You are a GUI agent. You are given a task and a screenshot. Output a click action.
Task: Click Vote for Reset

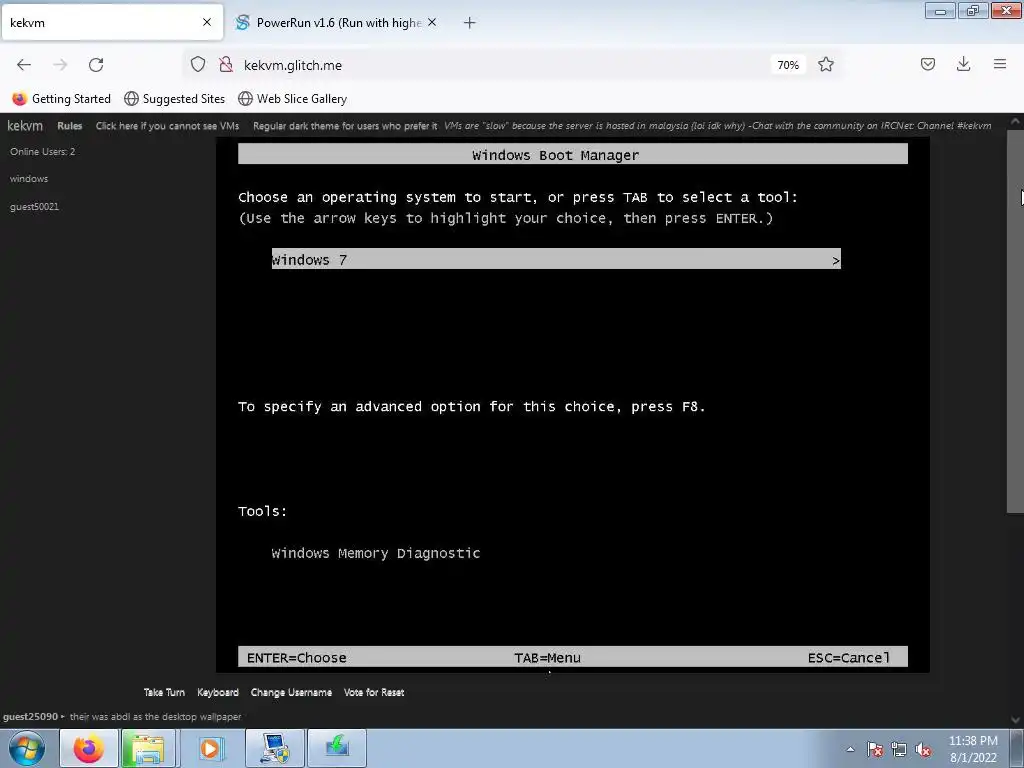click(374, 692)
